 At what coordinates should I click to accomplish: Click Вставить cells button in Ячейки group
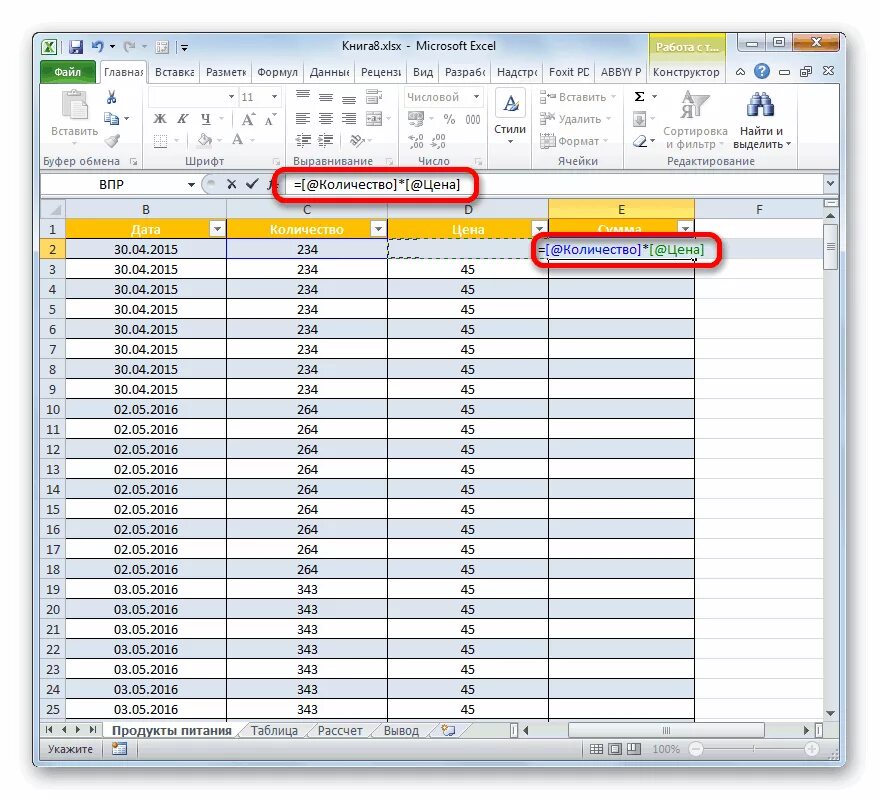[x=577, y=97]
